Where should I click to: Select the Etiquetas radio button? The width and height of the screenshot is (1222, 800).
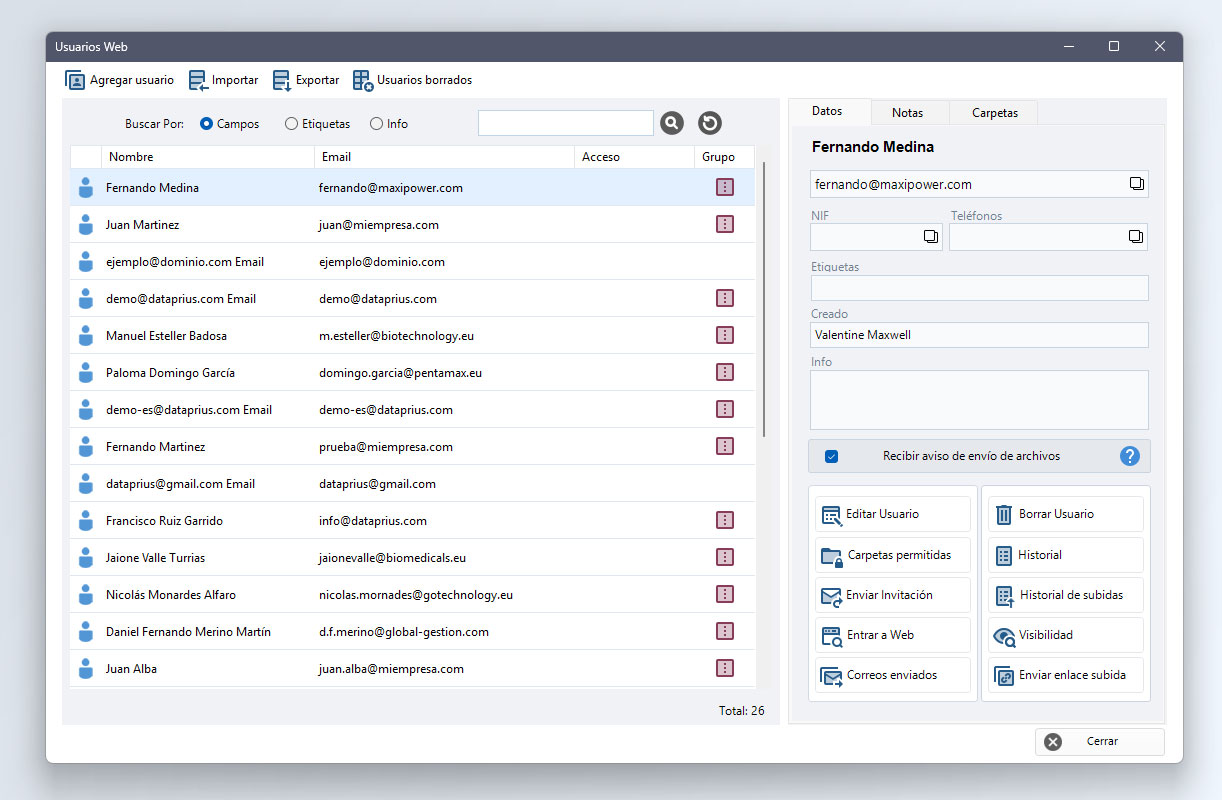coord(291,124)
